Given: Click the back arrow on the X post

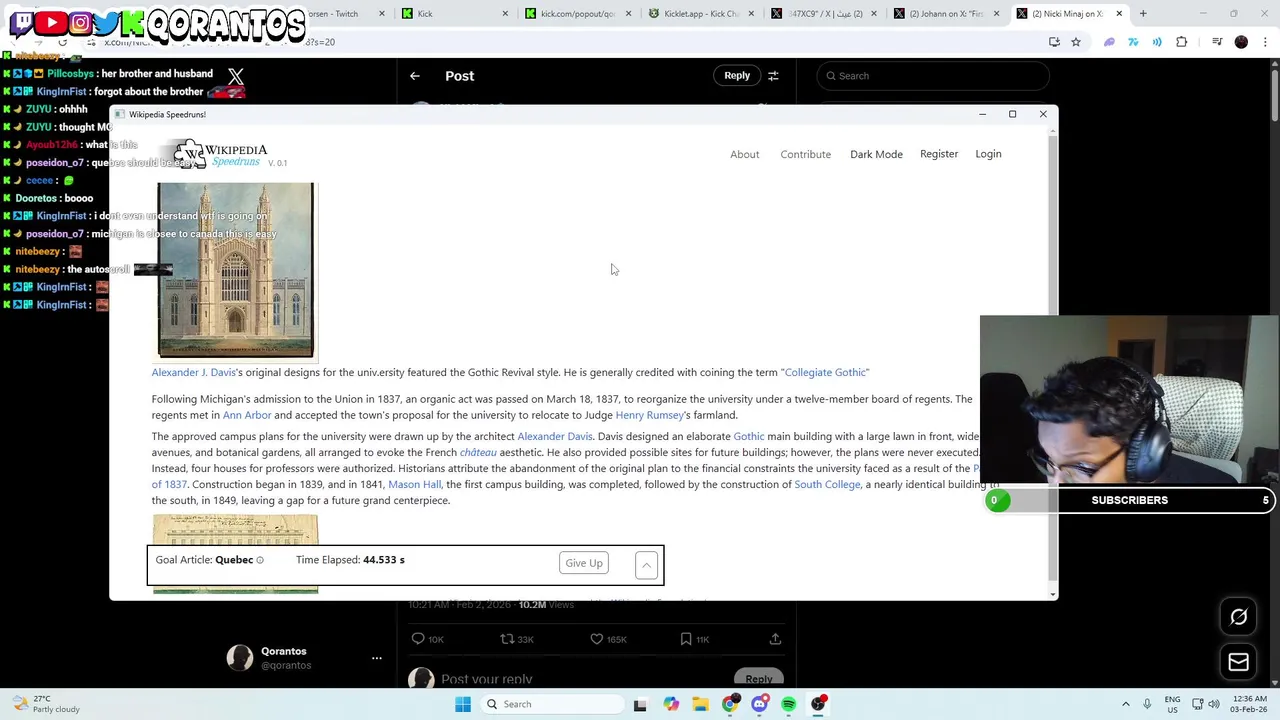Looking at the screenshot, I should point(415,76).
